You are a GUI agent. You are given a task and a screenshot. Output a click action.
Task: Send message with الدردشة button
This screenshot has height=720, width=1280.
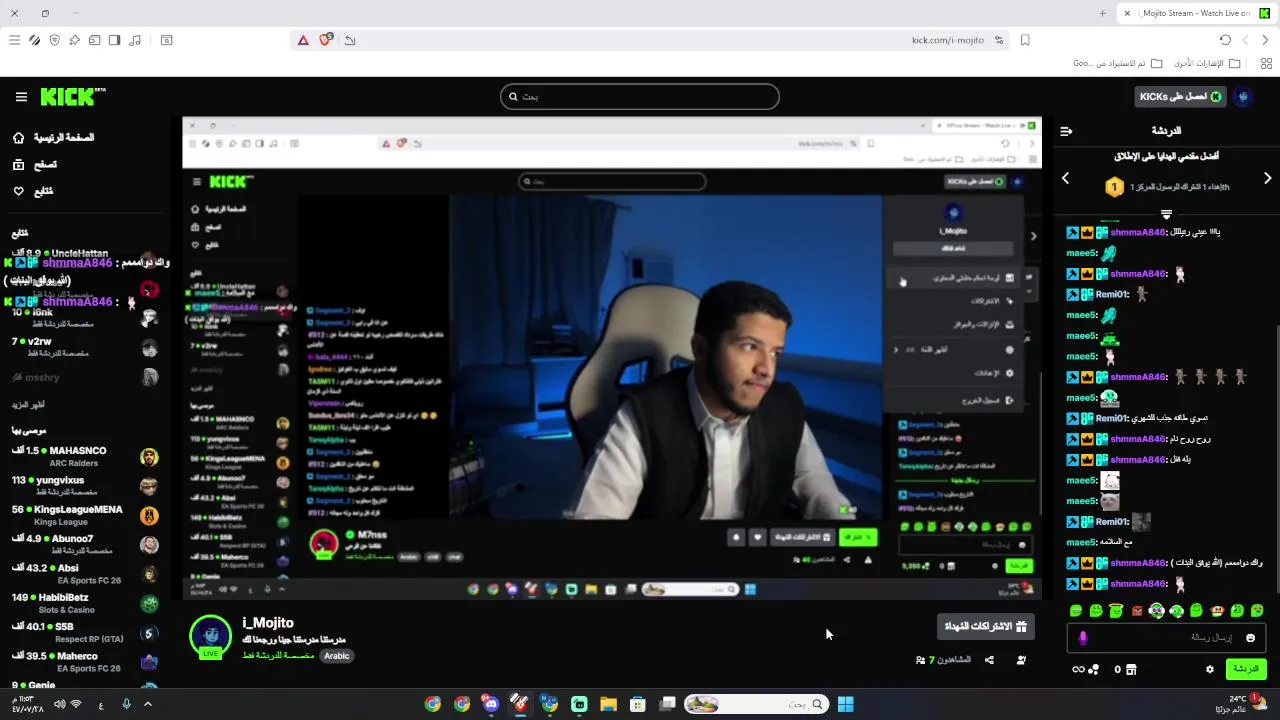tap(1245, 669)
